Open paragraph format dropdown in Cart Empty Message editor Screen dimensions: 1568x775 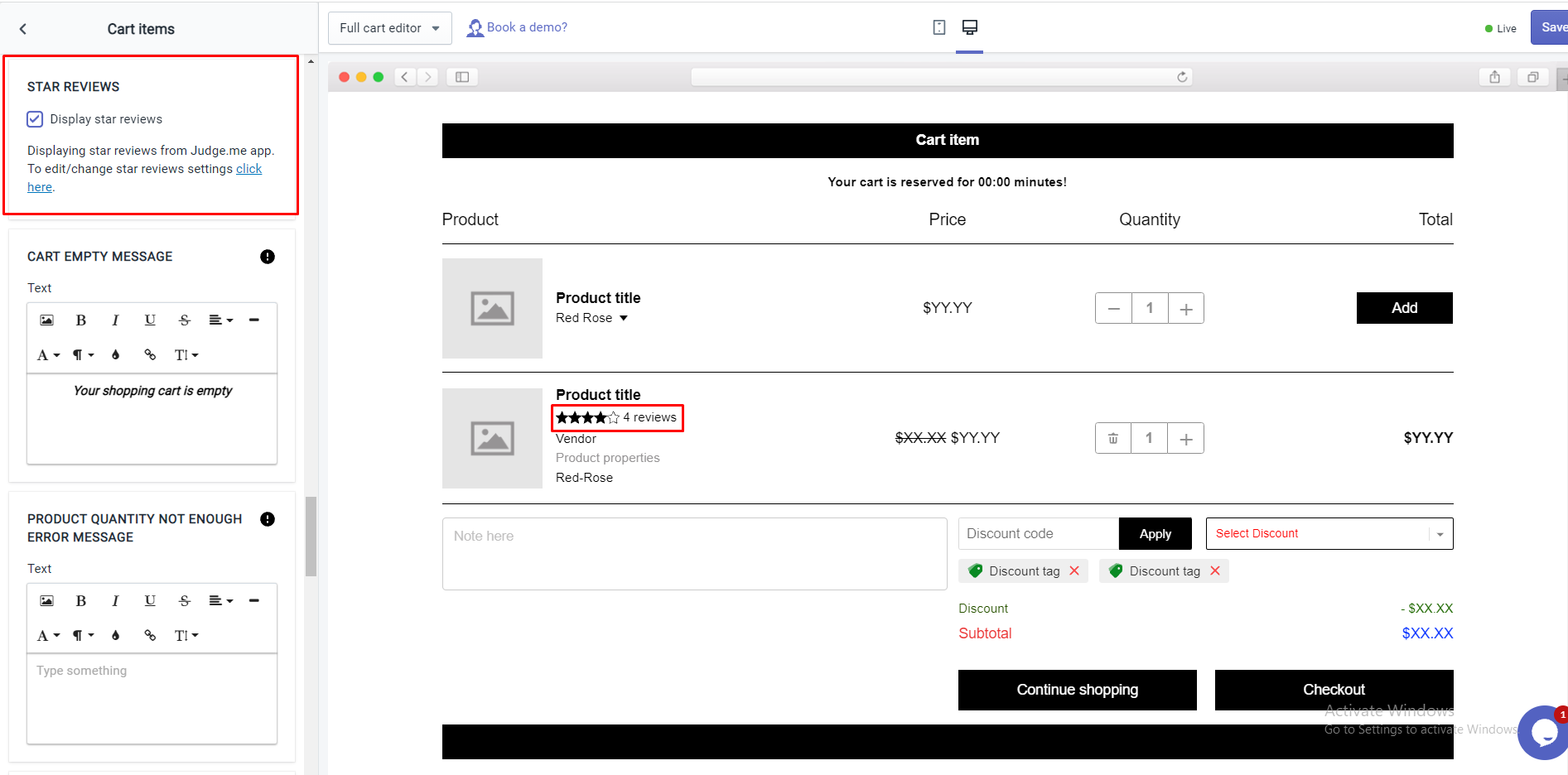coord(83,355)
